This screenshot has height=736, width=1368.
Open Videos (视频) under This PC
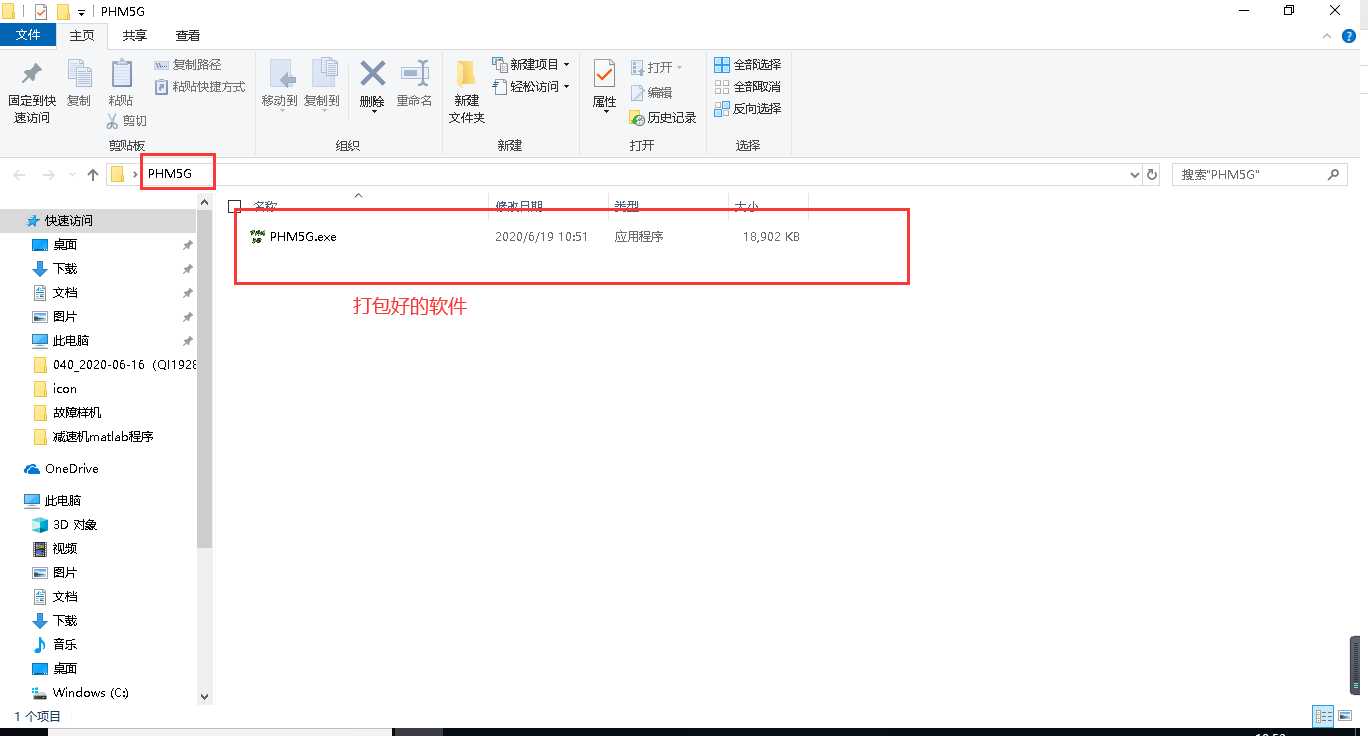click(x=65, y=548)
